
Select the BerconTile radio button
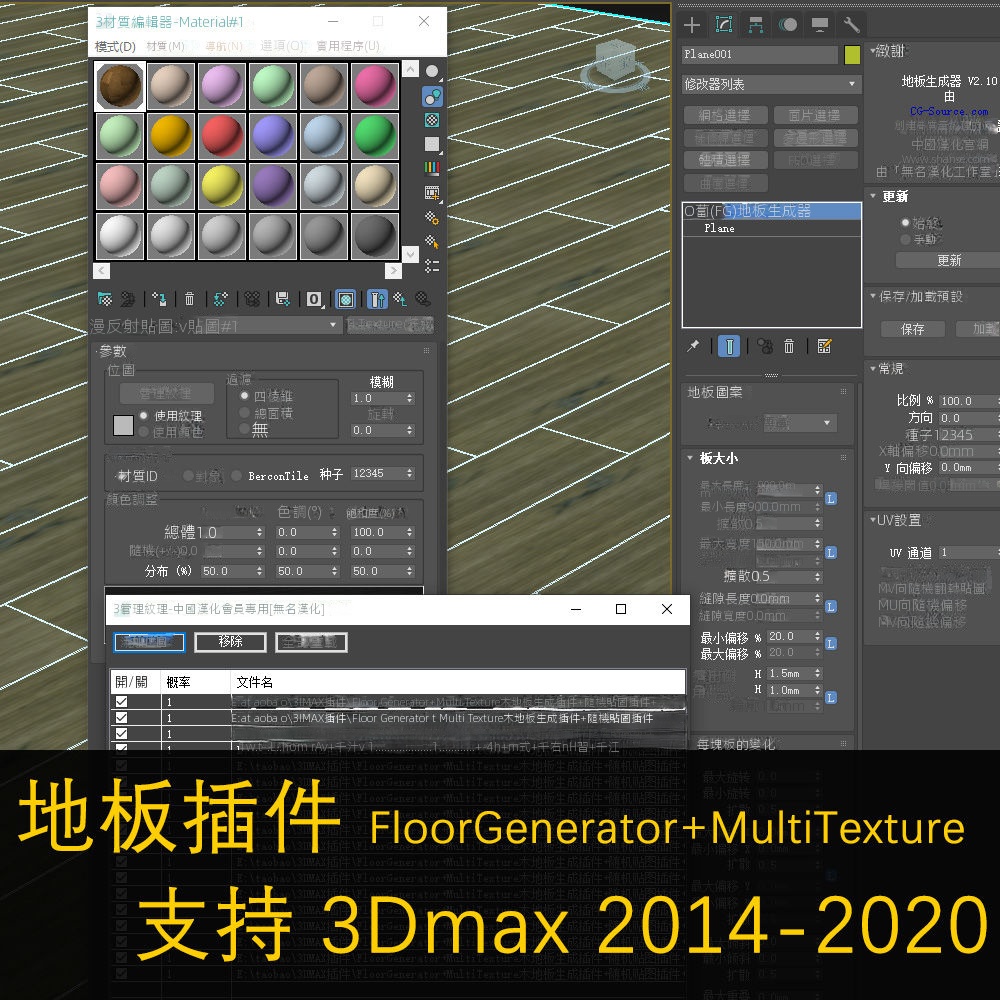pyautogui.click(x=237, y=475)
